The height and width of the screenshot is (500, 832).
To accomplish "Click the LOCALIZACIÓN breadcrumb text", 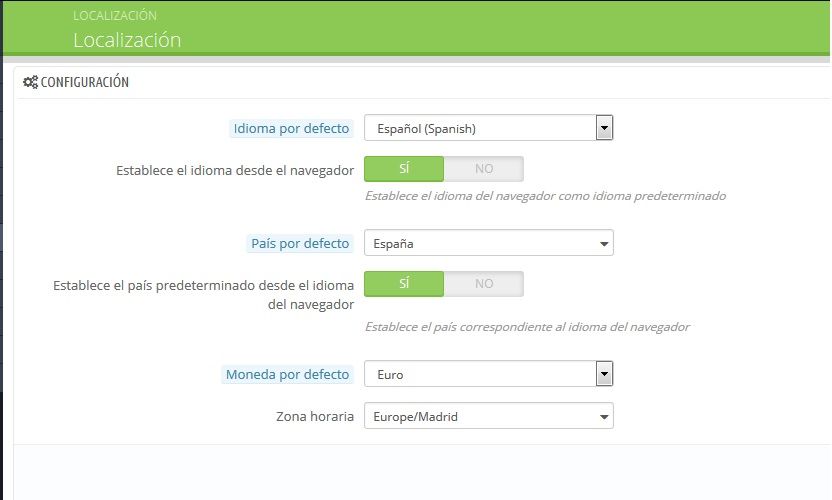I will [115, 15].
